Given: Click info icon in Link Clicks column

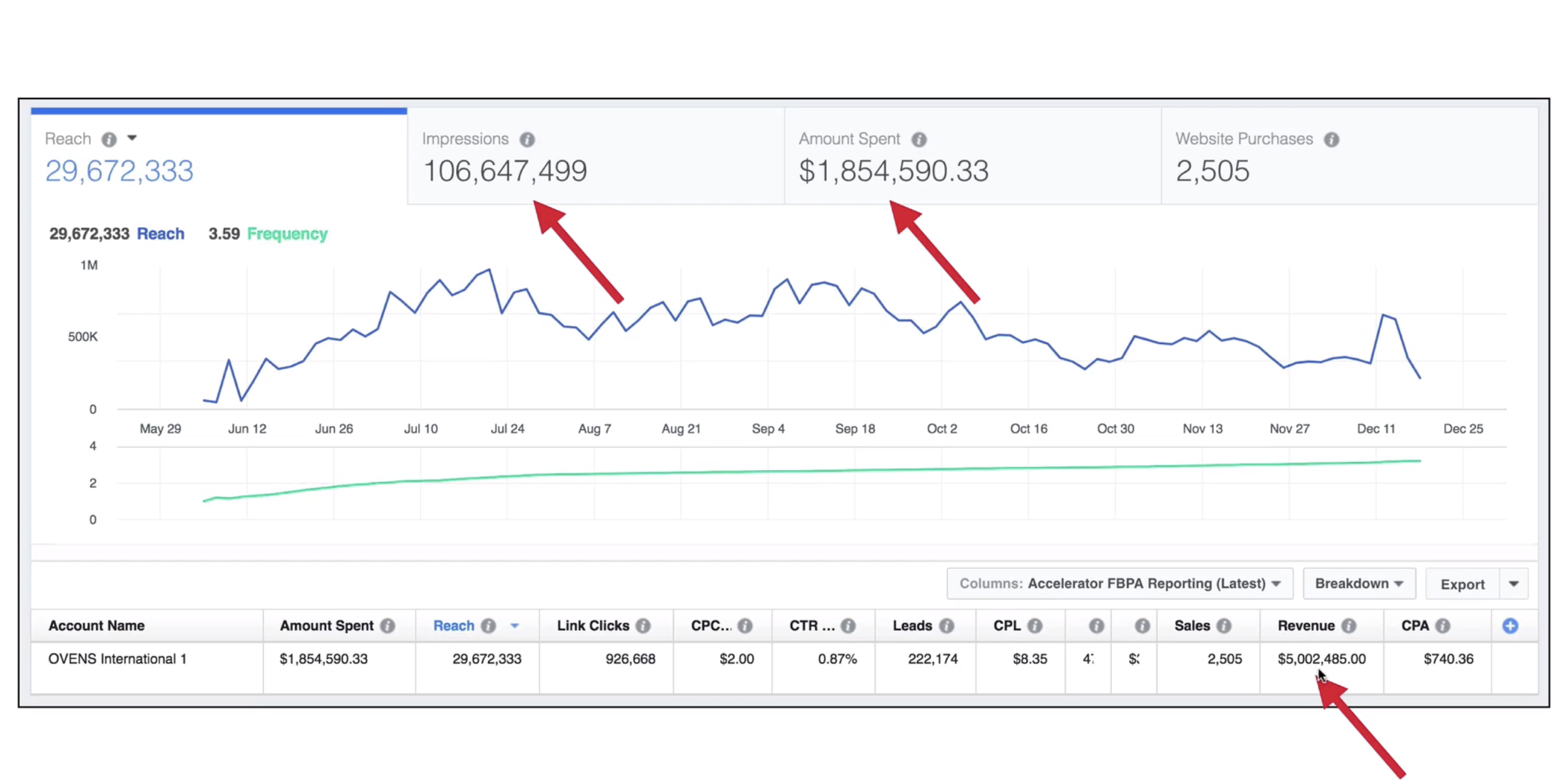Looking at the screenshot, I should pyautogui.click(x=643, y=625).
